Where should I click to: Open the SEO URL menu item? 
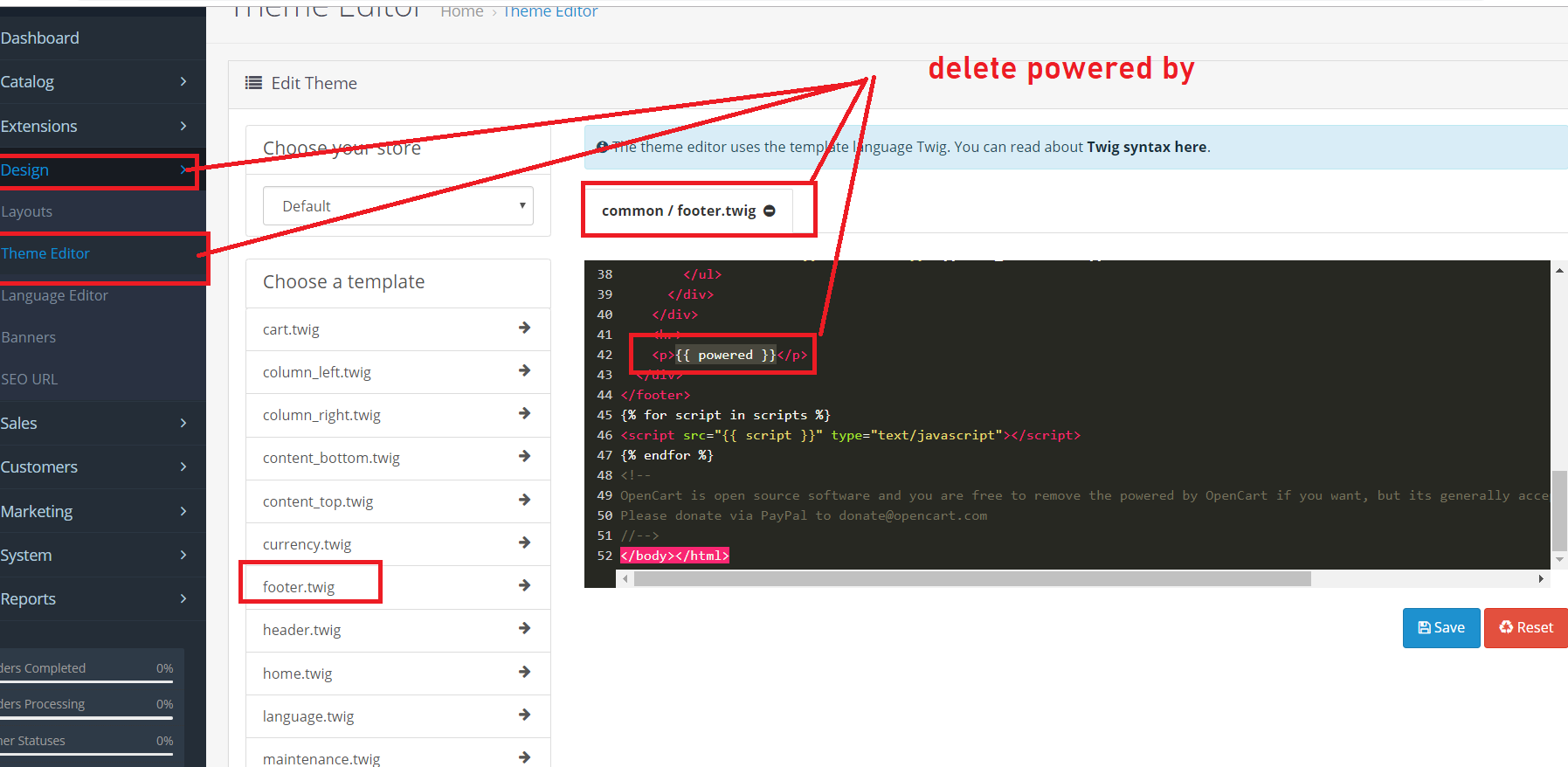tap(30, 379)
